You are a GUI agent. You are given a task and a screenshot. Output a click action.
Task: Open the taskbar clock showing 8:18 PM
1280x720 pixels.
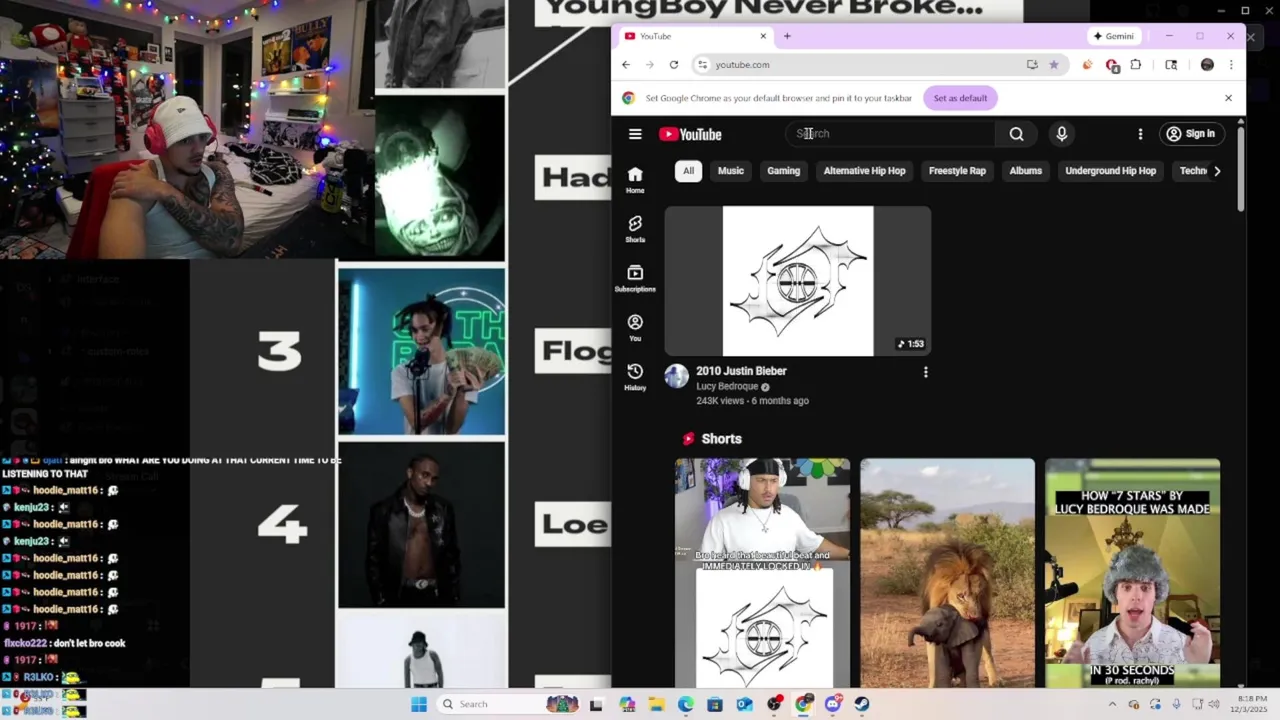1252,704
